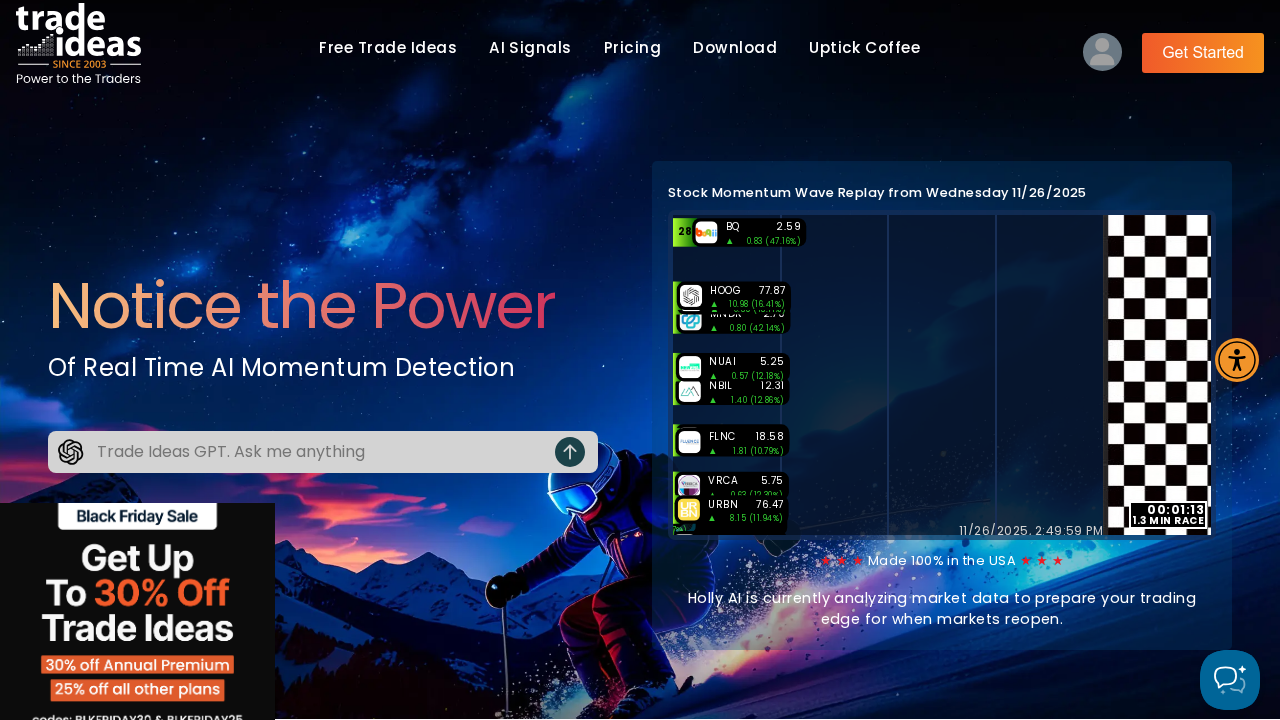Go to the Pricing page
The width and height of the screenshot is (1280, 720).
click(632, 48)
